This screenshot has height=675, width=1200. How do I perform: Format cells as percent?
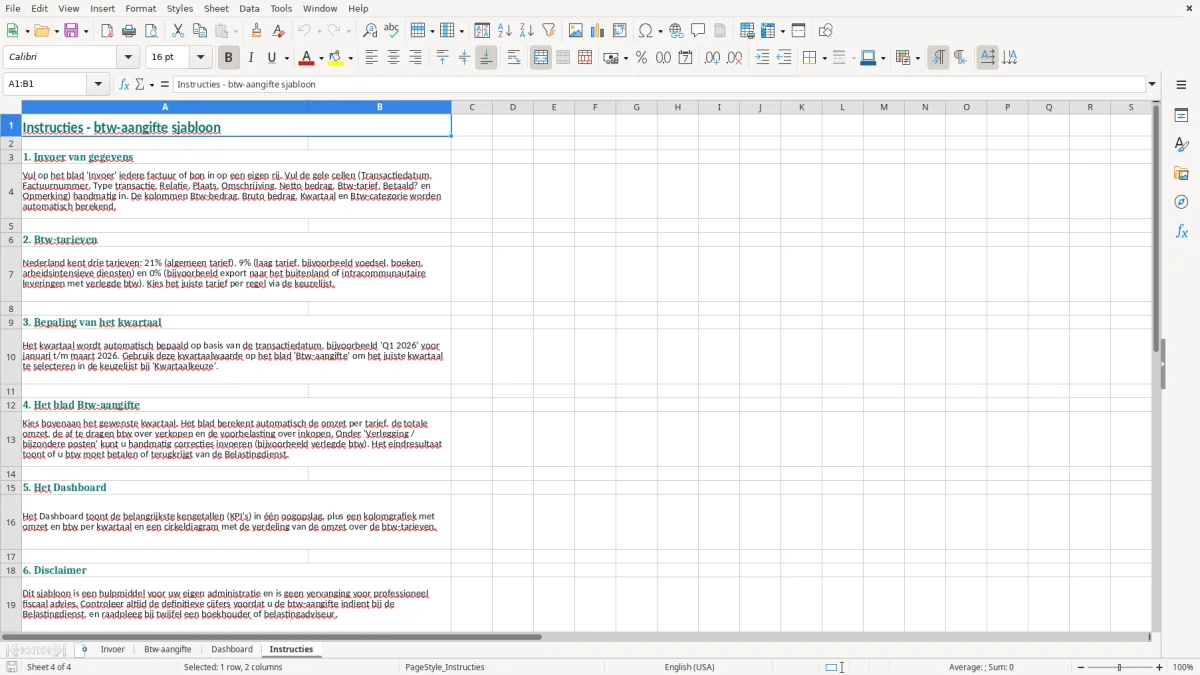[641, 58]
